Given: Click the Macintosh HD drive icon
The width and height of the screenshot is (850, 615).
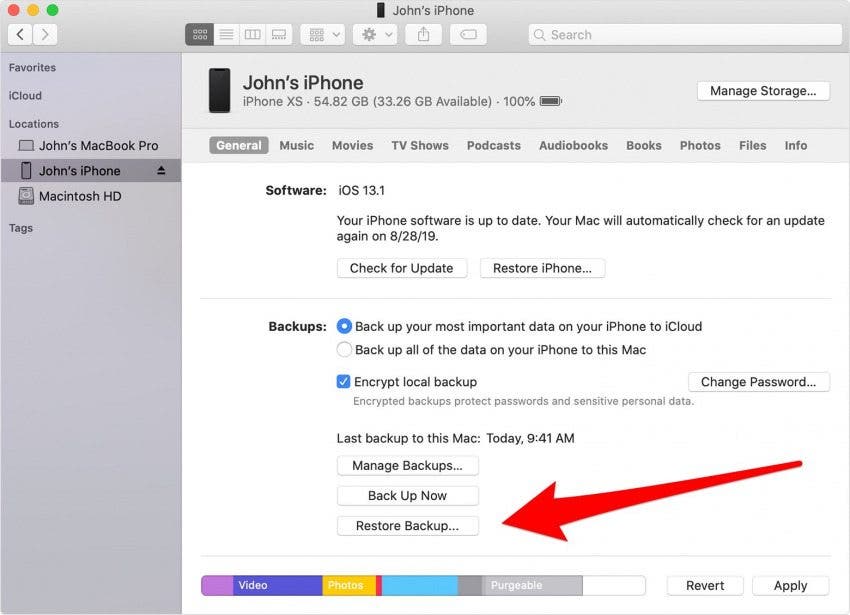Looking at the screenshot, I should tap(26, 196).
